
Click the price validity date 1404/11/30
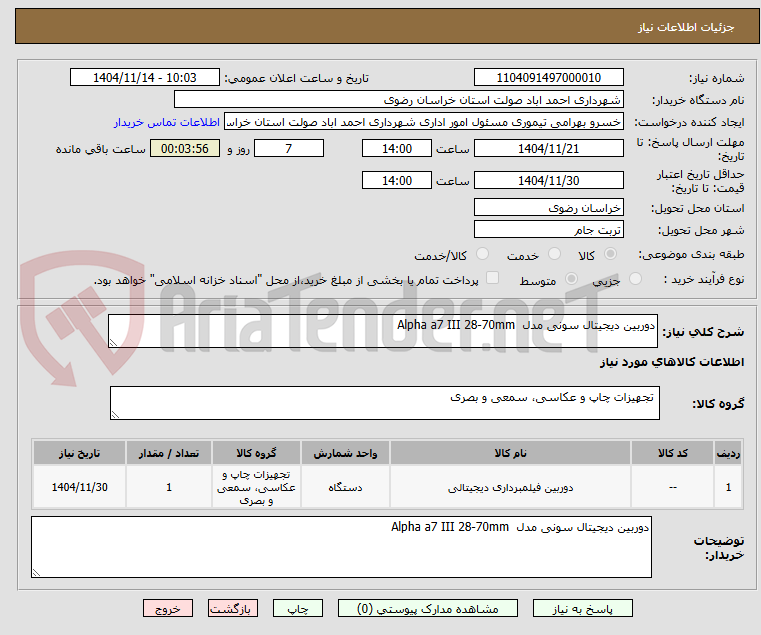click(548, 181)
